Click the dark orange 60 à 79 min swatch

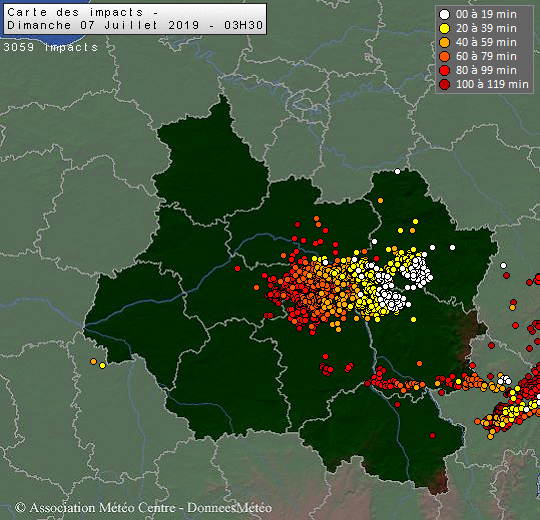point(445,56)
